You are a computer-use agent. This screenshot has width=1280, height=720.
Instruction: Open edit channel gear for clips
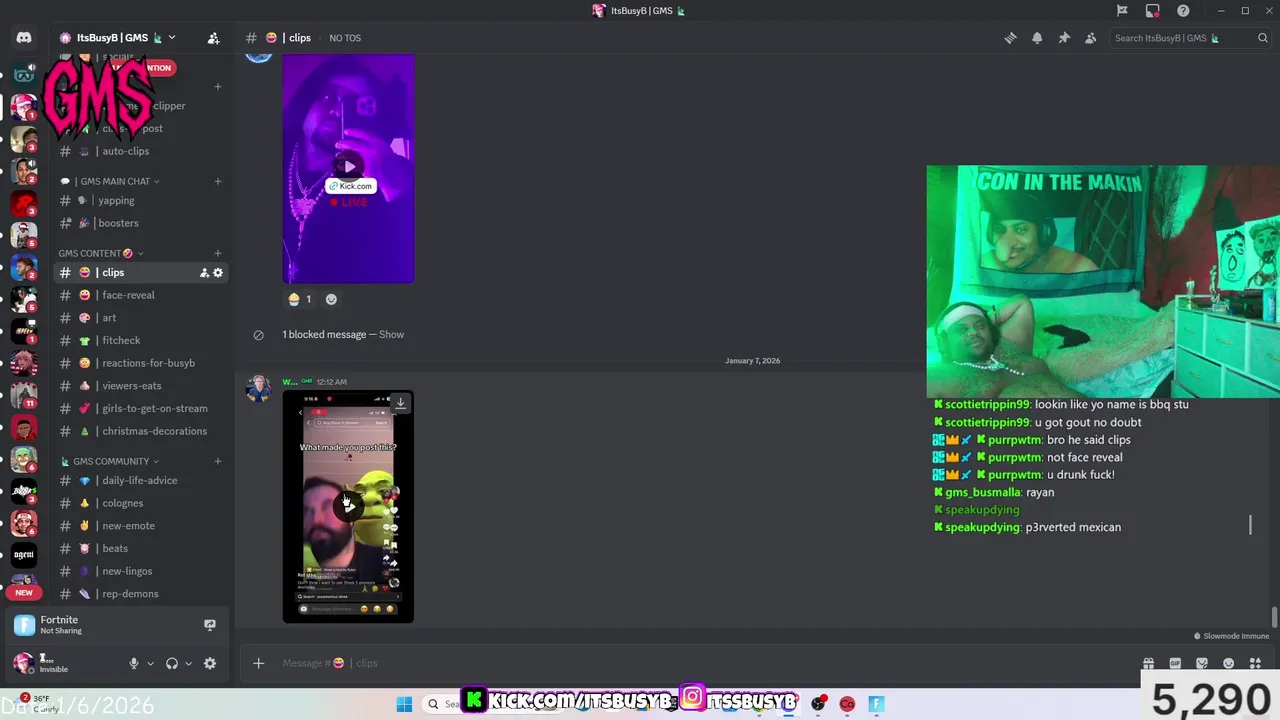pos(218,273)
